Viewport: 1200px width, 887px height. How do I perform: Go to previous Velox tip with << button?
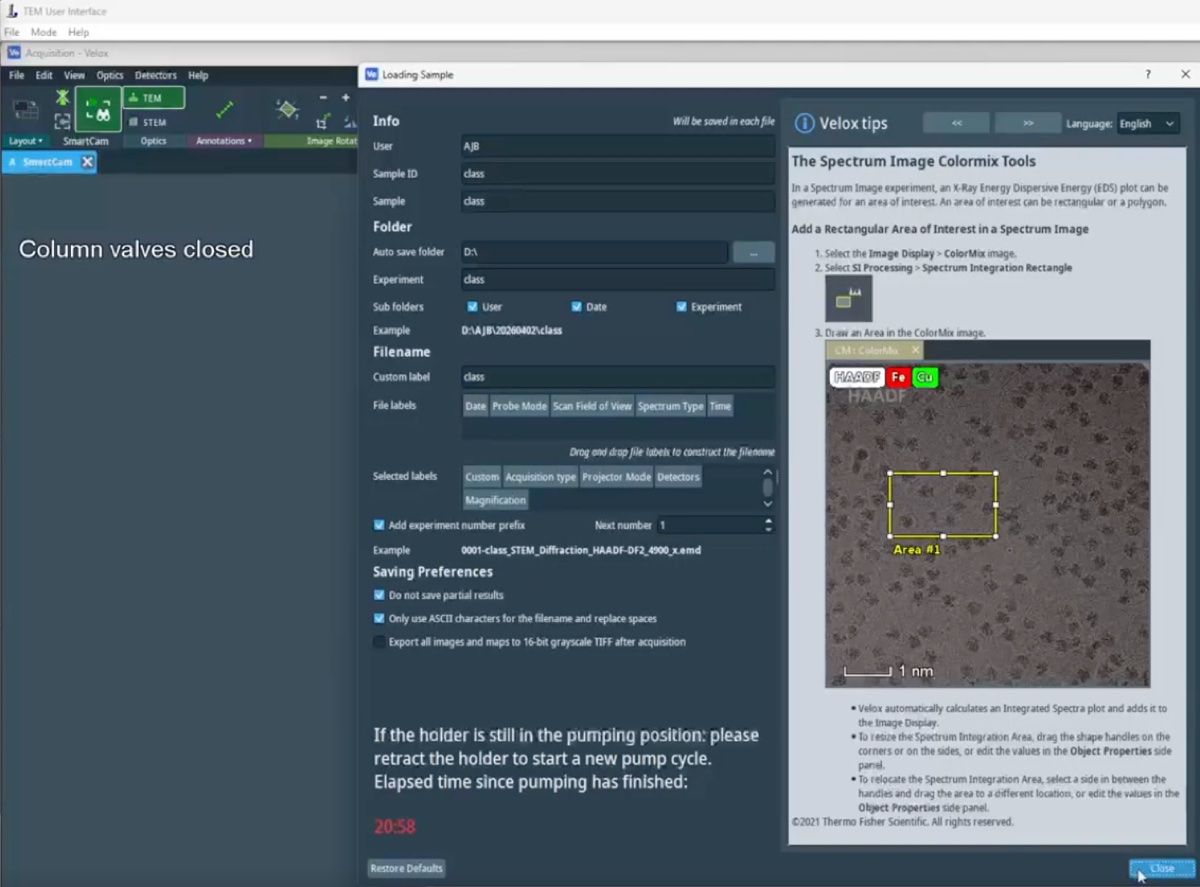tap(956, 123)
